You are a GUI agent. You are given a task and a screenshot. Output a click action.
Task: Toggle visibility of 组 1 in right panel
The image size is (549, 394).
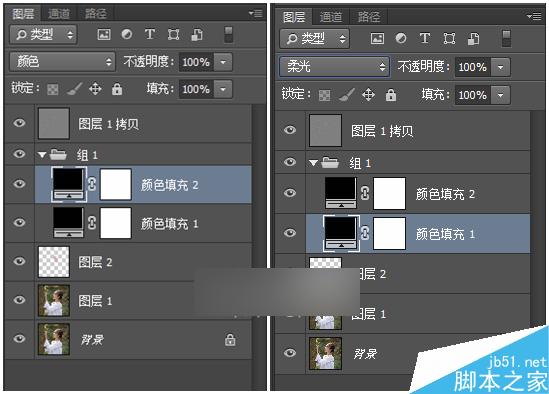[290, 162]
